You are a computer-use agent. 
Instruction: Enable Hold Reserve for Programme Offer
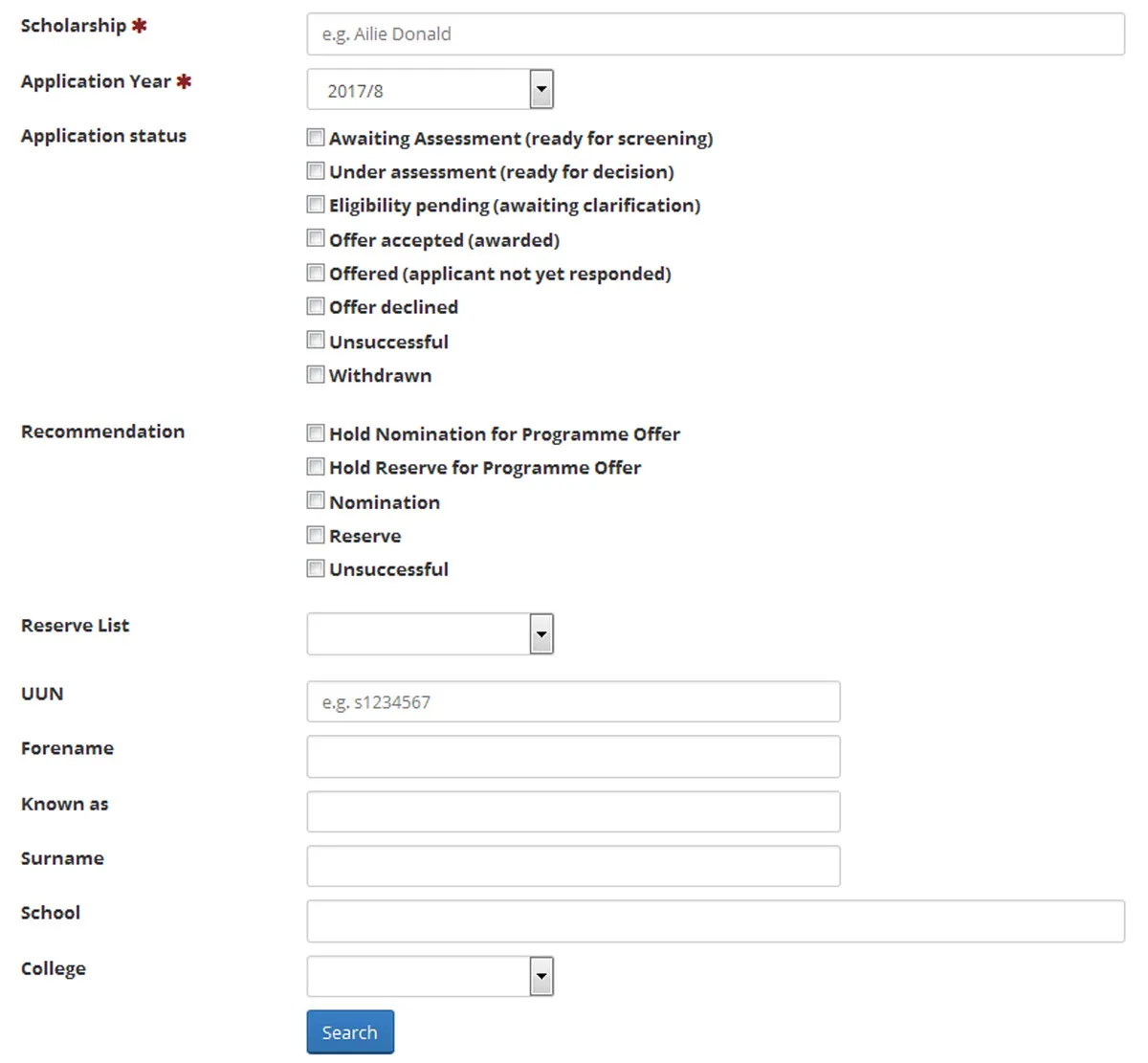(x=316, y=466)
